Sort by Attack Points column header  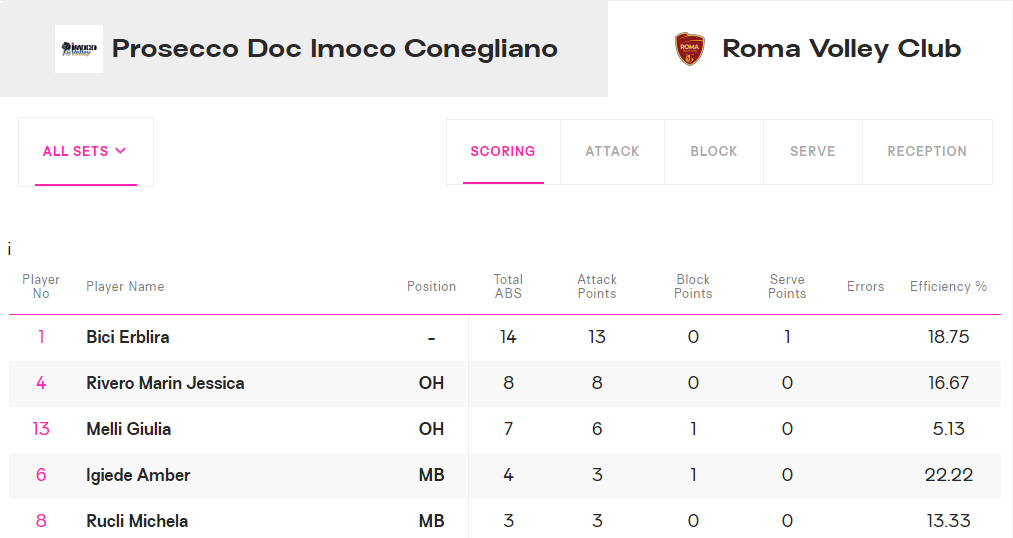pos(597,286)
